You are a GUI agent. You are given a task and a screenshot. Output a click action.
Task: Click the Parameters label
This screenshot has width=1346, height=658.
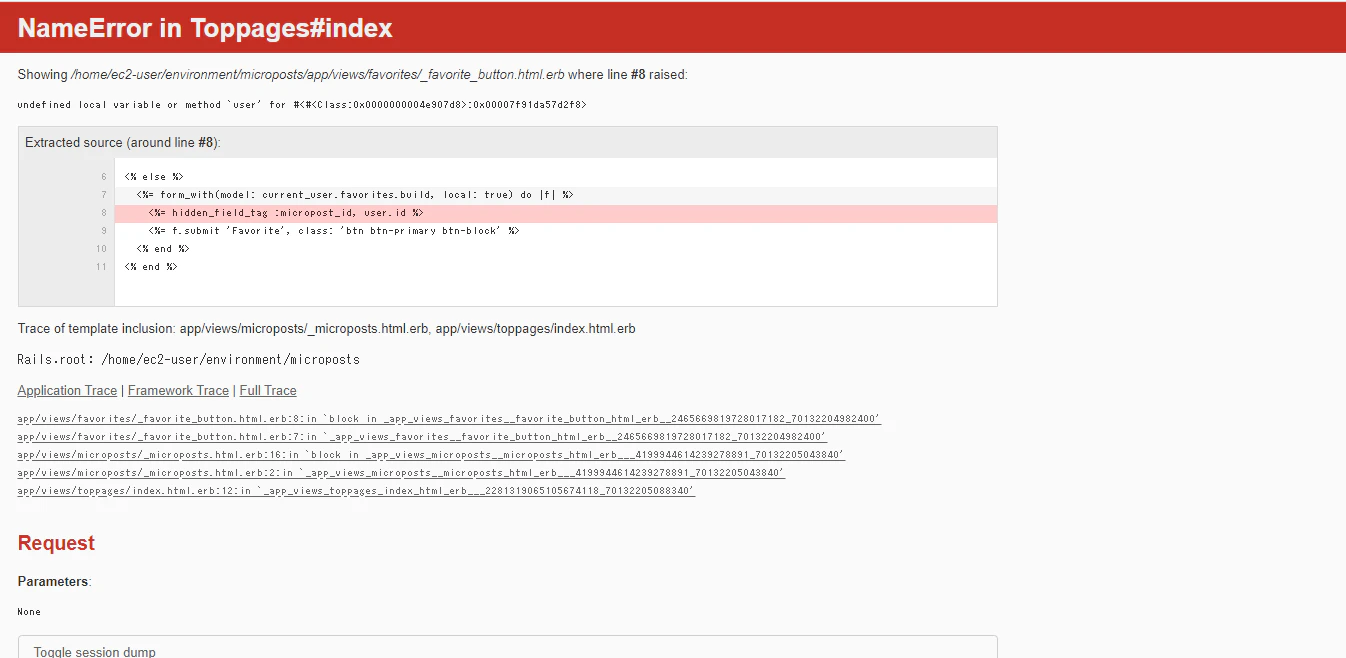pos(54,581)
